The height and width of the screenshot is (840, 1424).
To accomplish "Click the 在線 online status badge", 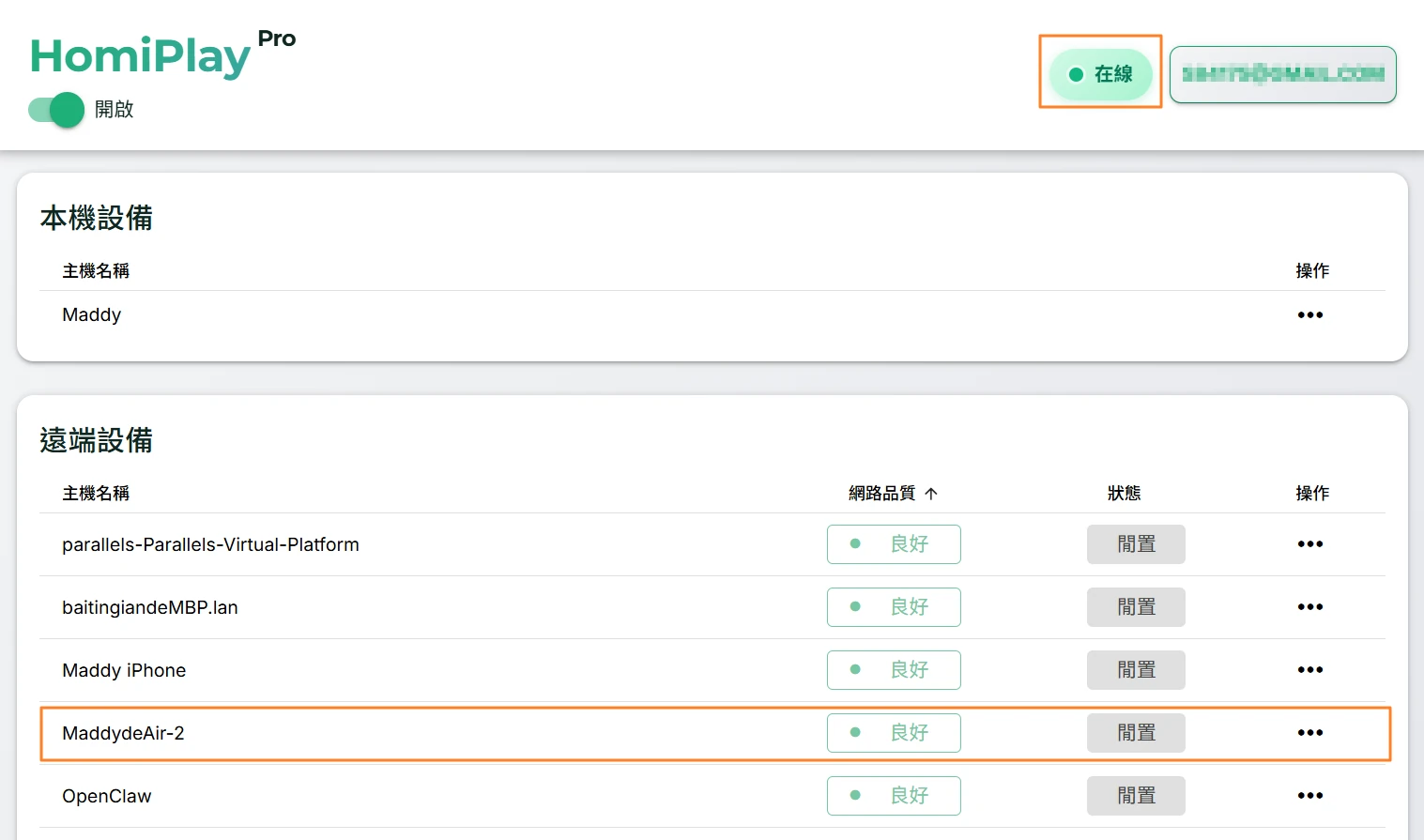I will (1100, 74).
